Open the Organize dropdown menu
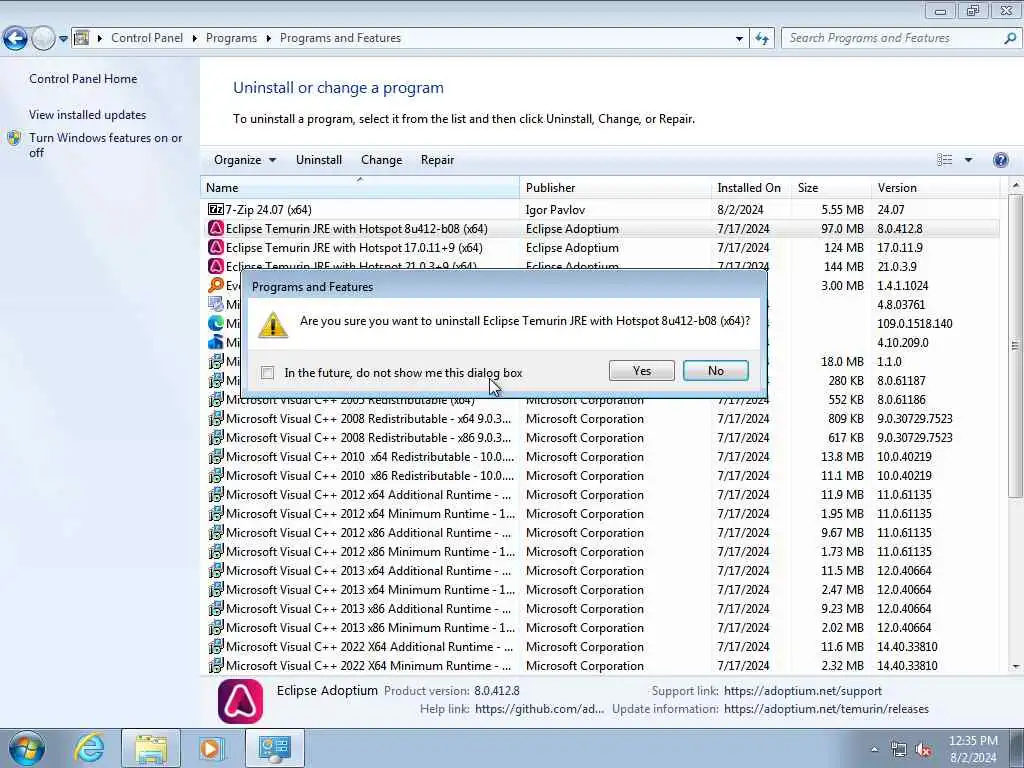Viewport: 1024px width, 768px height. pos(245,160)
